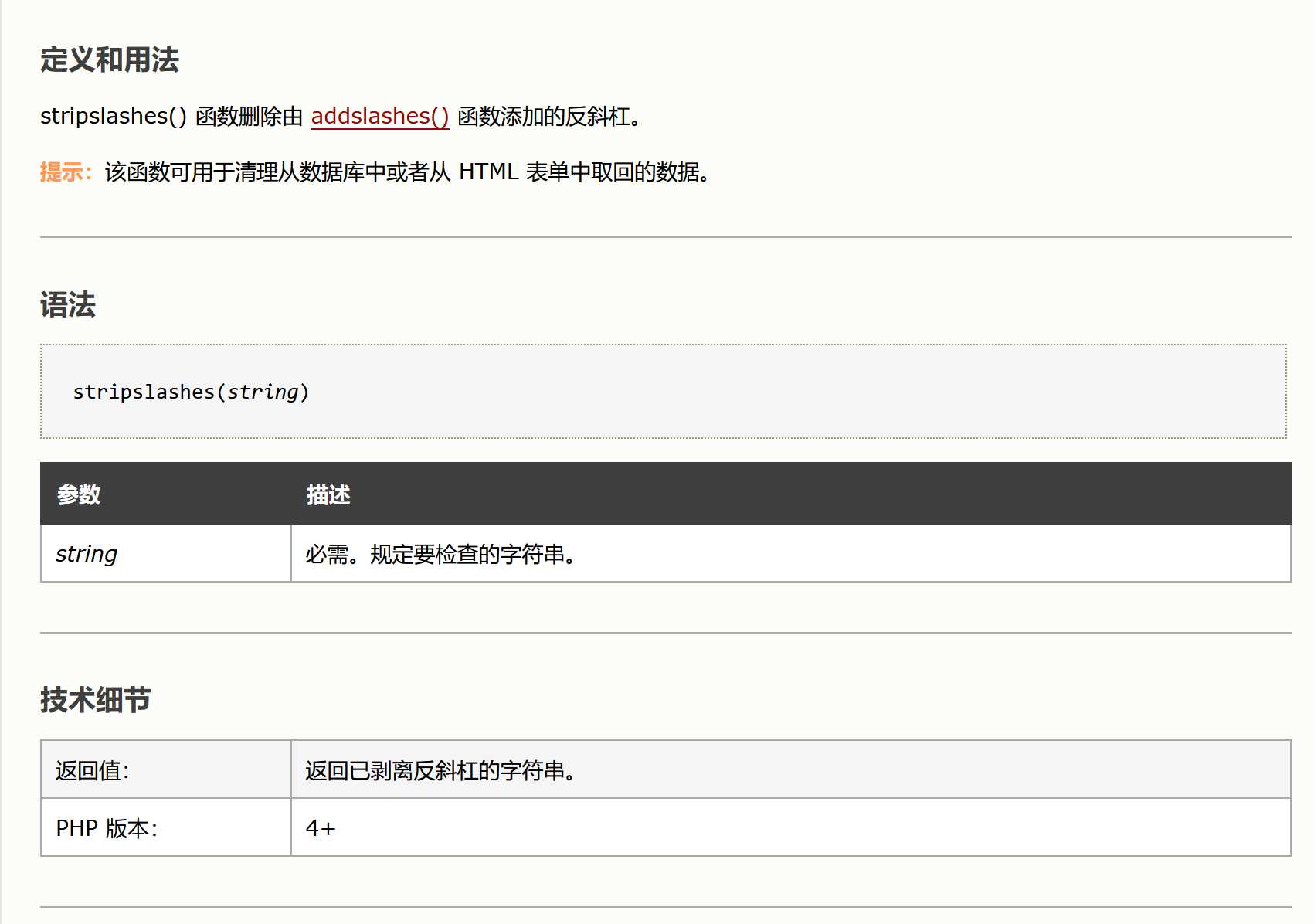
Task: Open the addslashes() function link
Action: click(379, 116)
